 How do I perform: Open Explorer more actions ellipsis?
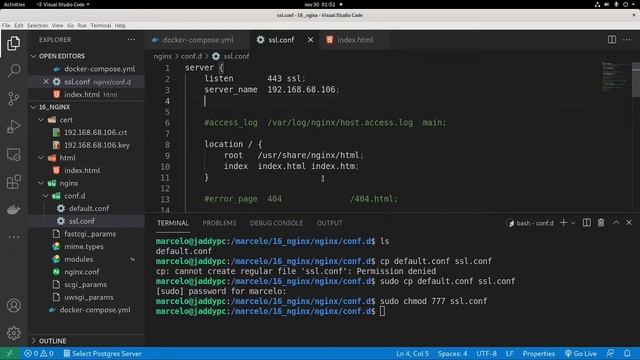(131, 40)
